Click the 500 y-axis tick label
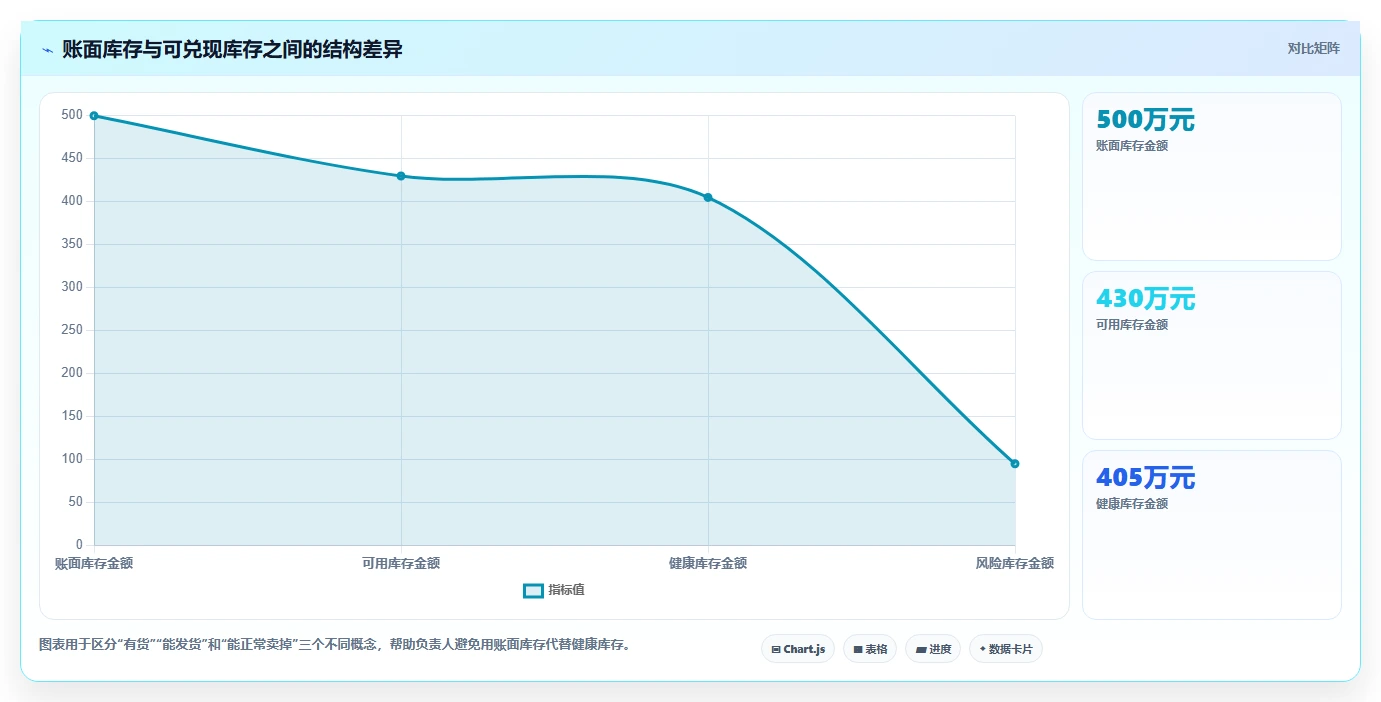 (x=72, y=115)
